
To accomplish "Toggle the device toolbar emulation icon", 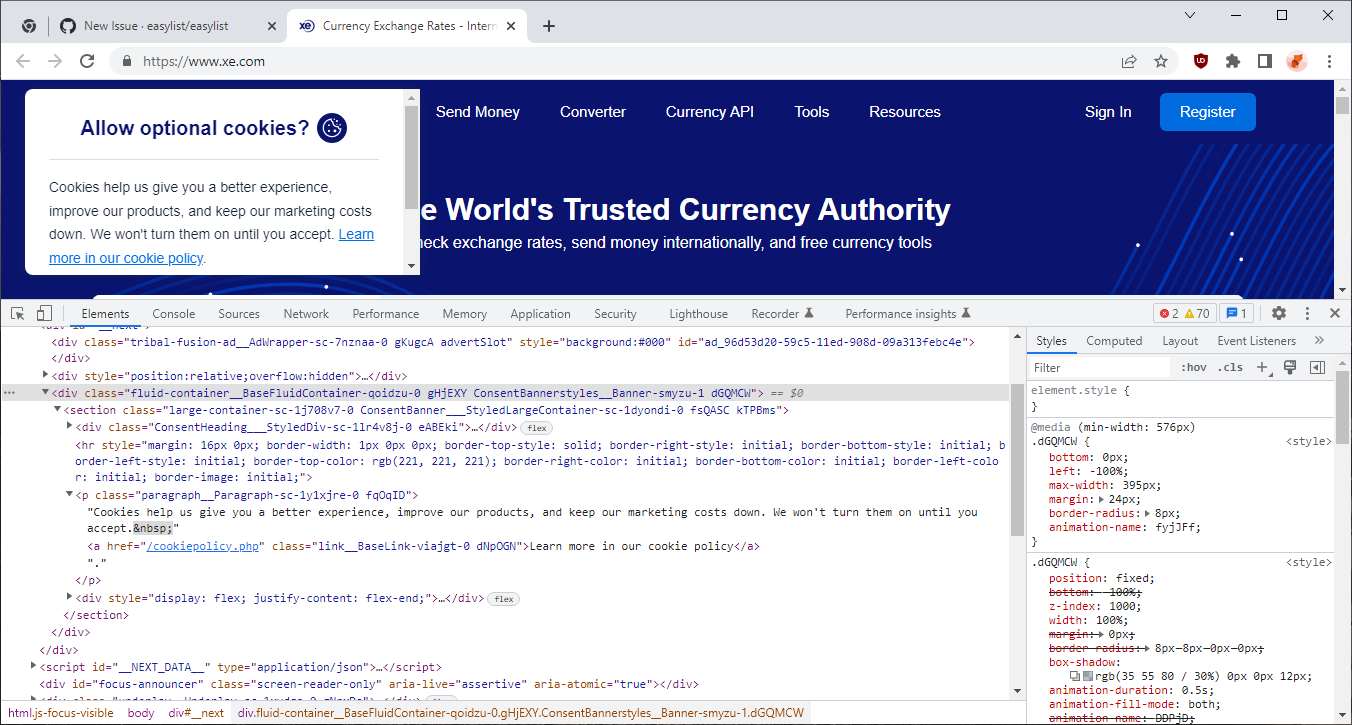I will (x=42, y=313).
